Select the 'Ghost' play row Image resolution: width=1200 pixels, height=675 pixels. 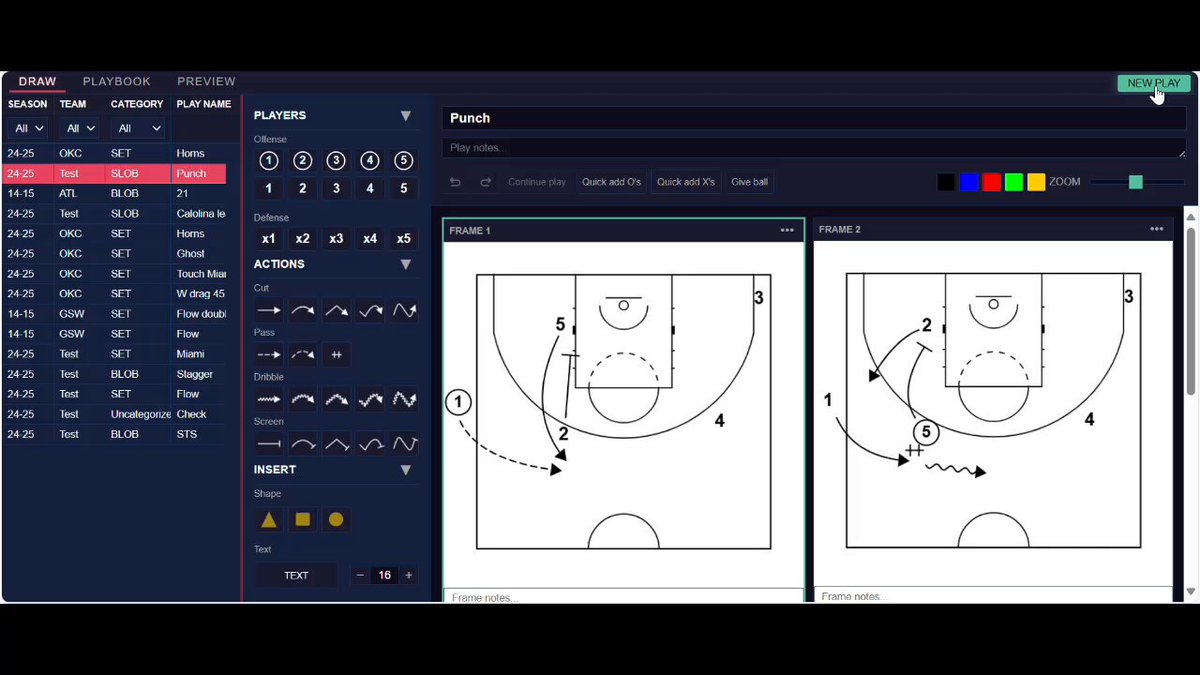coord(115,254)
